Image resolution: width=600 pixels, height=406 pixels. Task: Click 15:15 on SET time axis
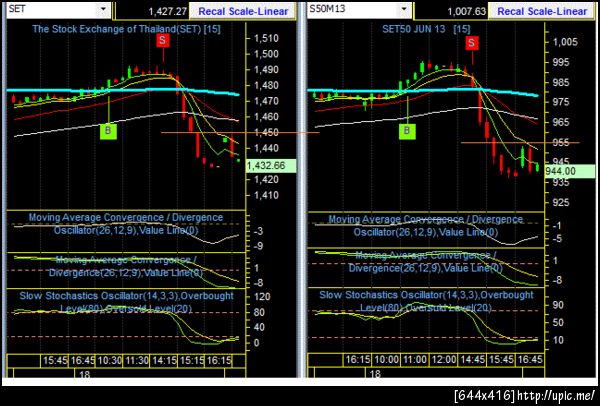(191, 360)
